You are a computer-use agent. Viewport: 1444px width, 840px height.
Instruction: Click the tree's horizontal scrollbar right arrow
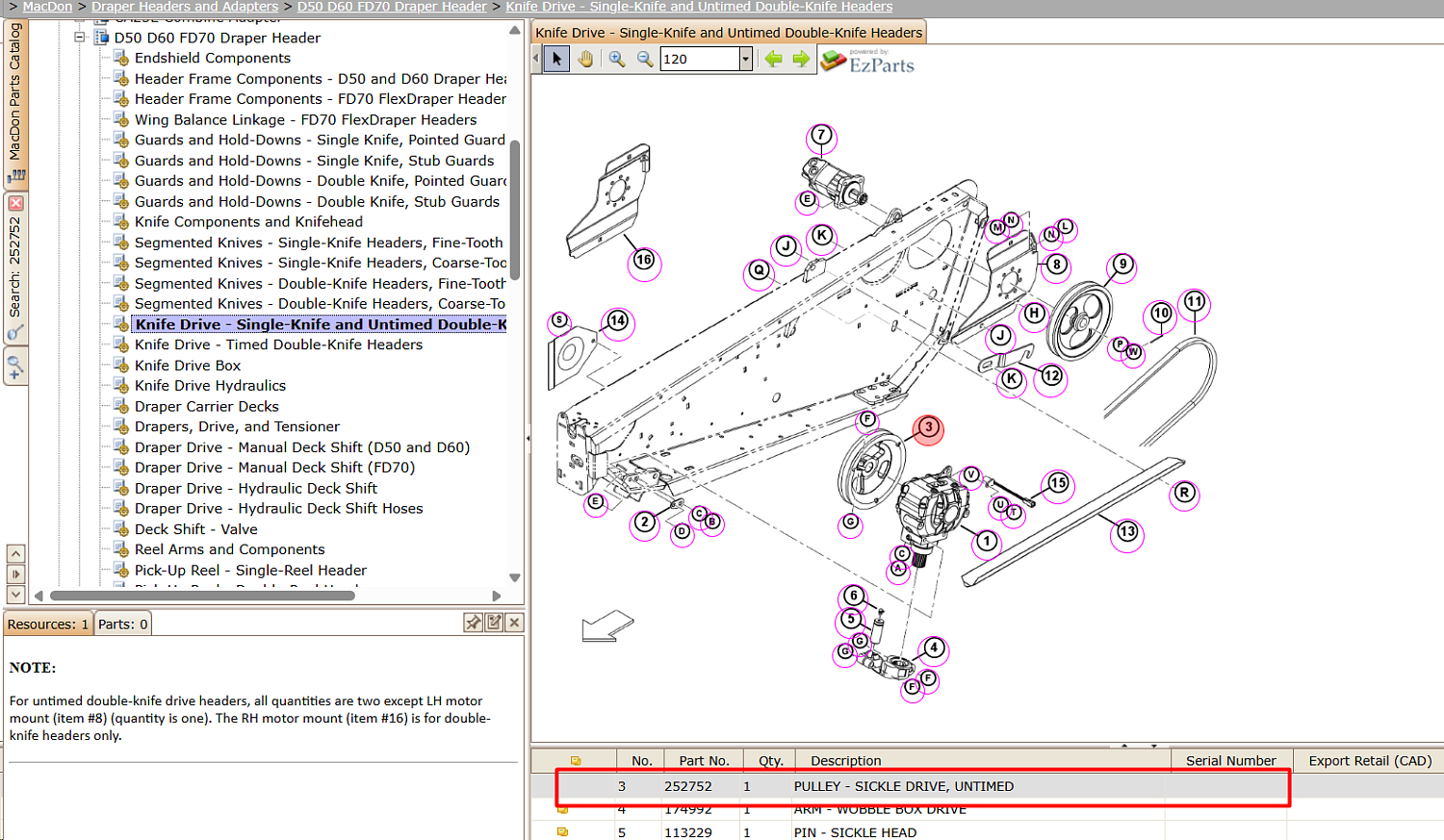[x=497, y=596]
